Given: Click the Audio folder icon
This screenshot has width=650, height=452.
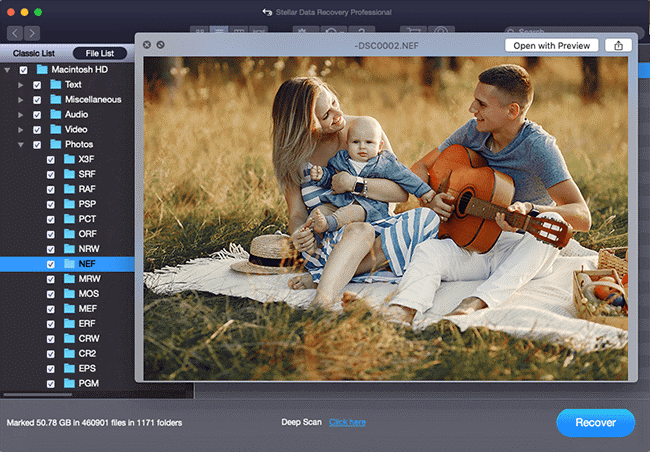Looking at the screenshot, I should pos(57,115).
